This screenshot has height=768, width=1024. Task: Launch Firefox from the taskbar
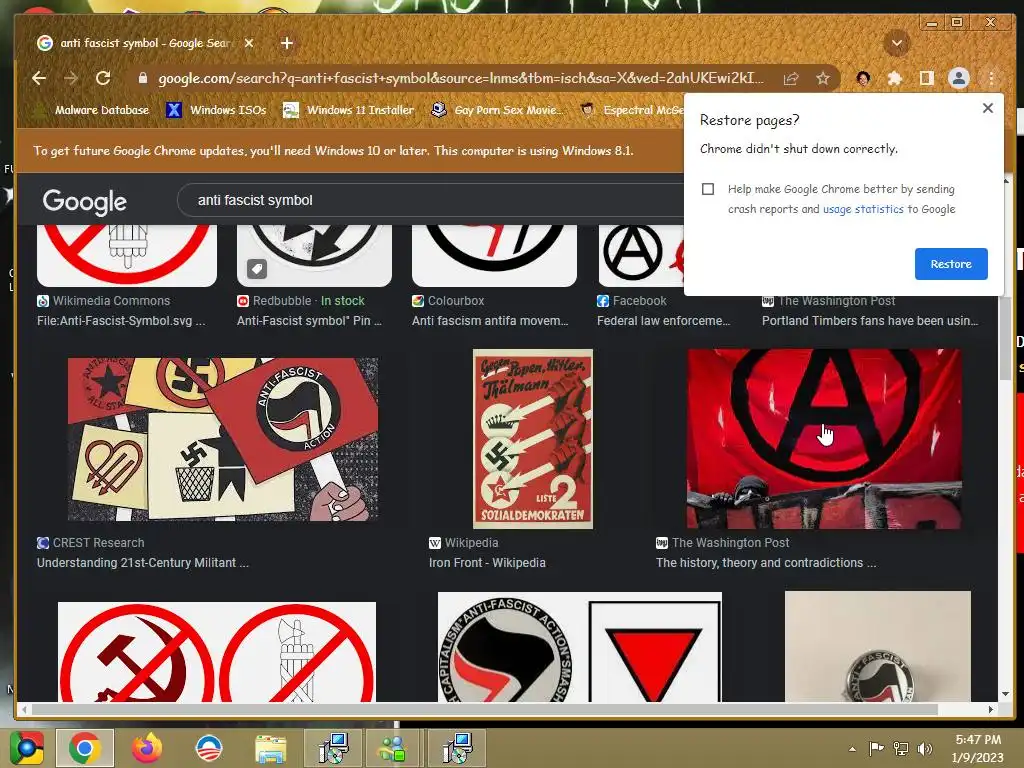[x=147, y=748]
